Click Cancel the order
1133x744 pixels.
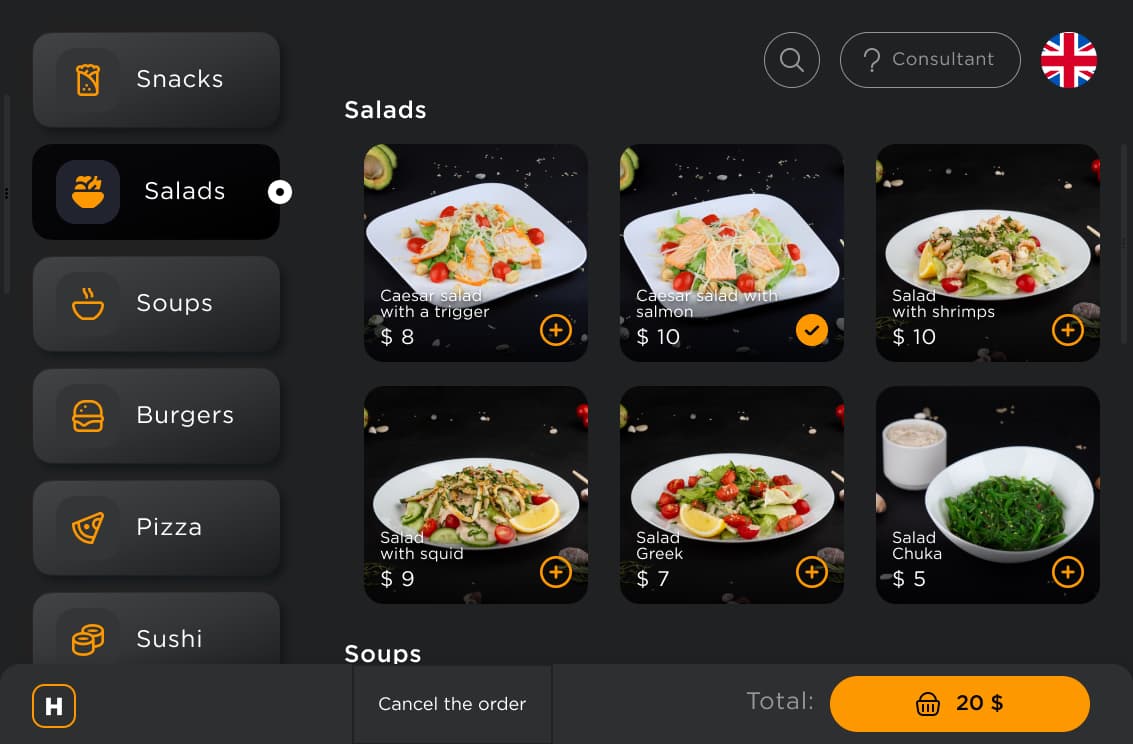point(452,704)
